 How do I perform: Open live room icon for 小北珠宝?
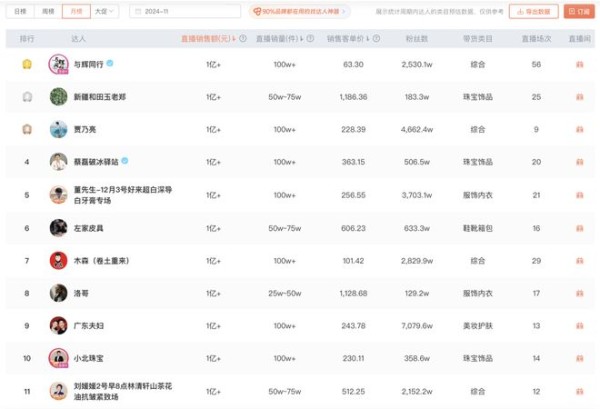pos(579,358)
